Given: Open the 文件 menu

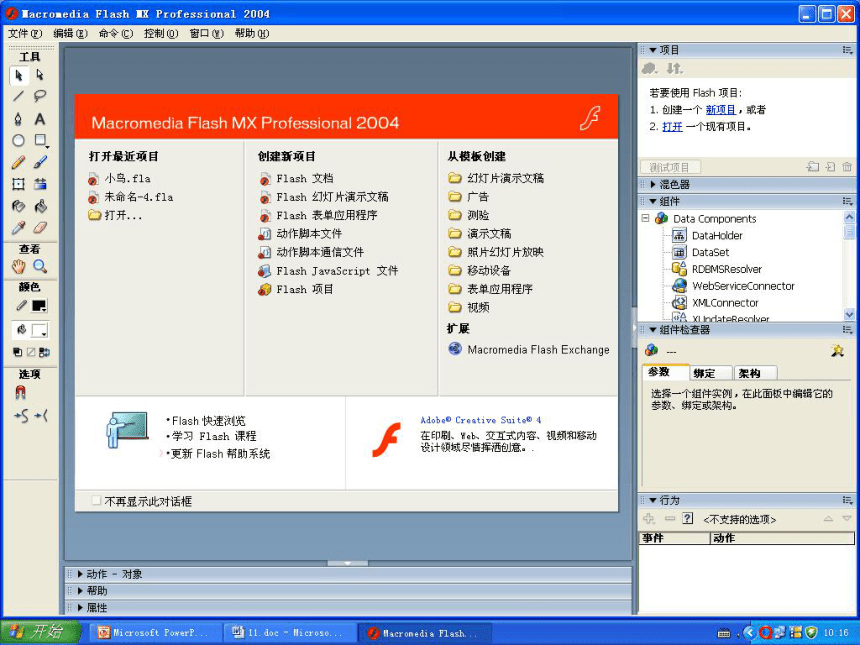Looking at the screenshot, I should point(25,33).
